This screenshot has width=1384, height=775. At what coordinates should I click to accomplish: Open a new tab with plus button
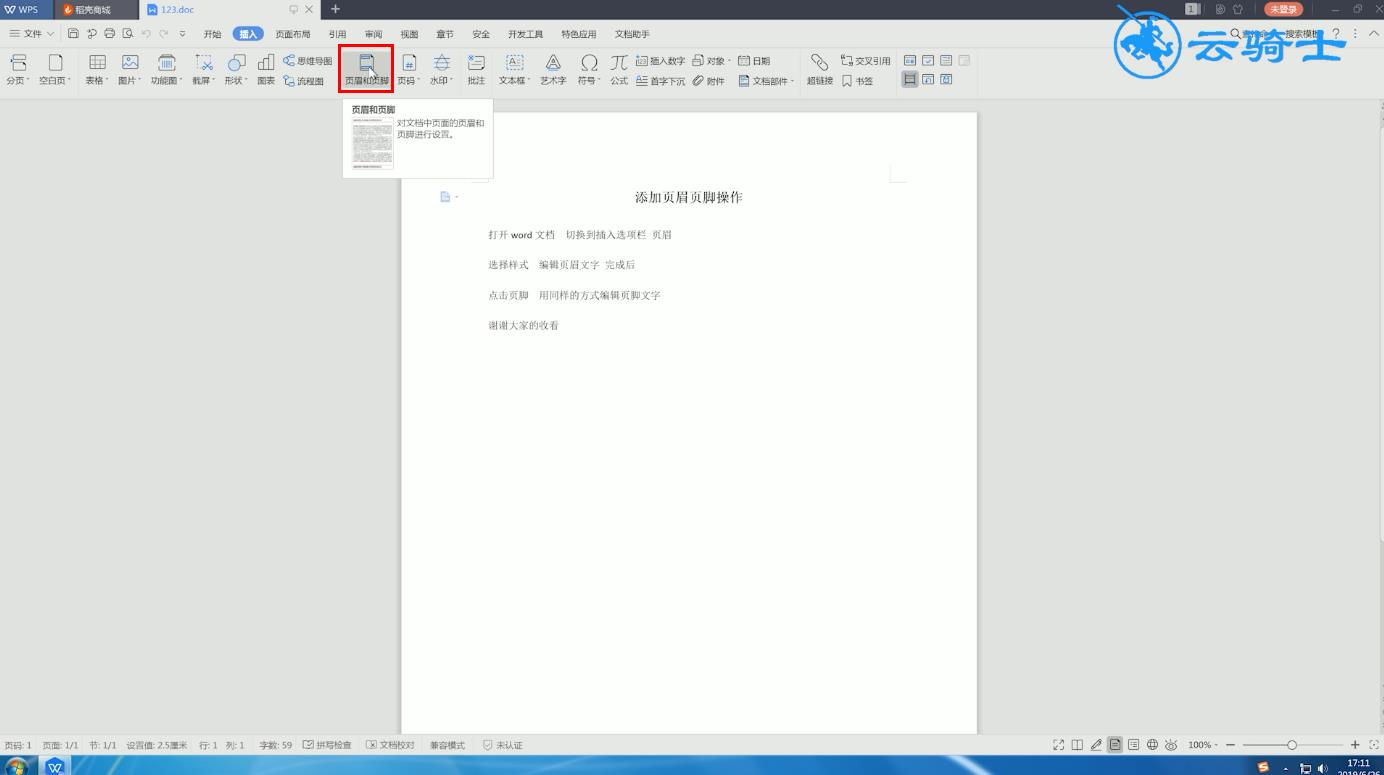click(335, 9)
